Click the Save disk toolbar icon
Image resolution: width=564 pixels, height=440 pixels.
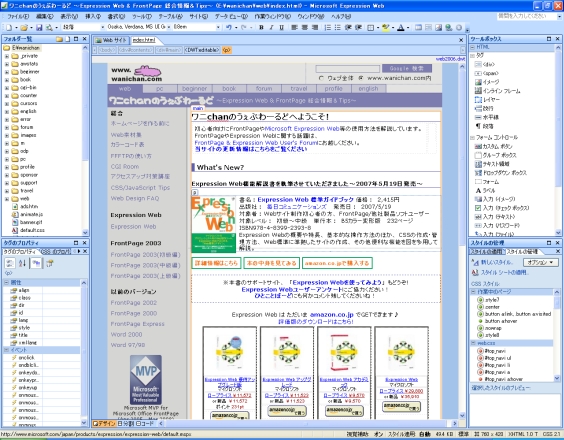point(39,27)
